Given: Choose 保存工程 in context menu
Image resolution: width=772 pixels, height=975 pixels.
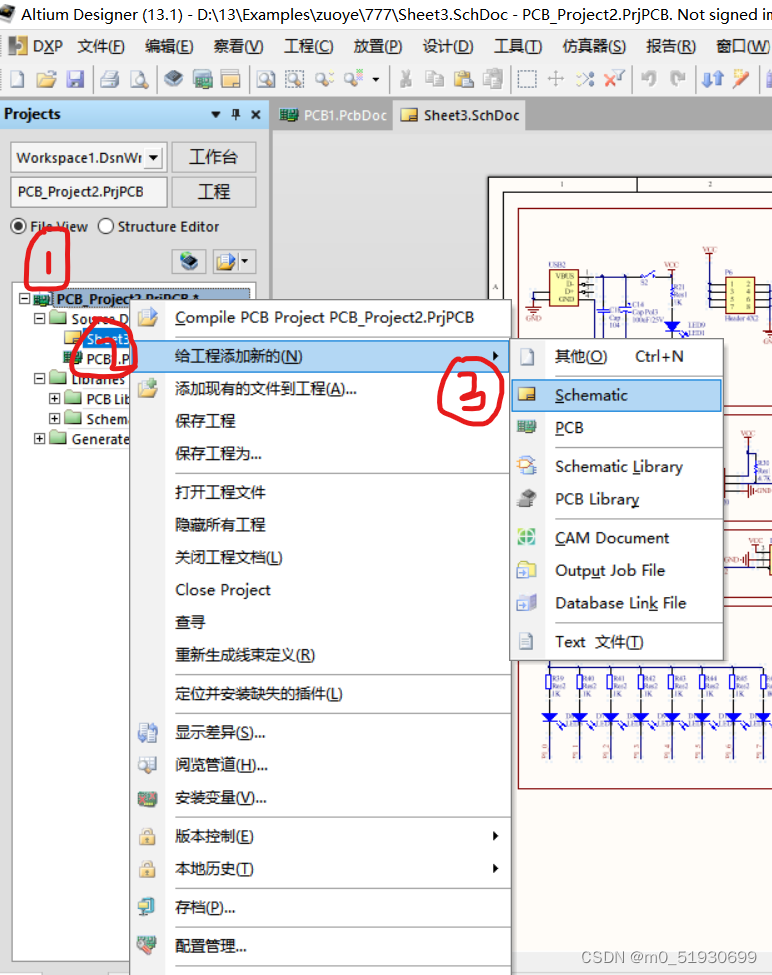Looking at the screenshot, I should [x=321, y=422].
